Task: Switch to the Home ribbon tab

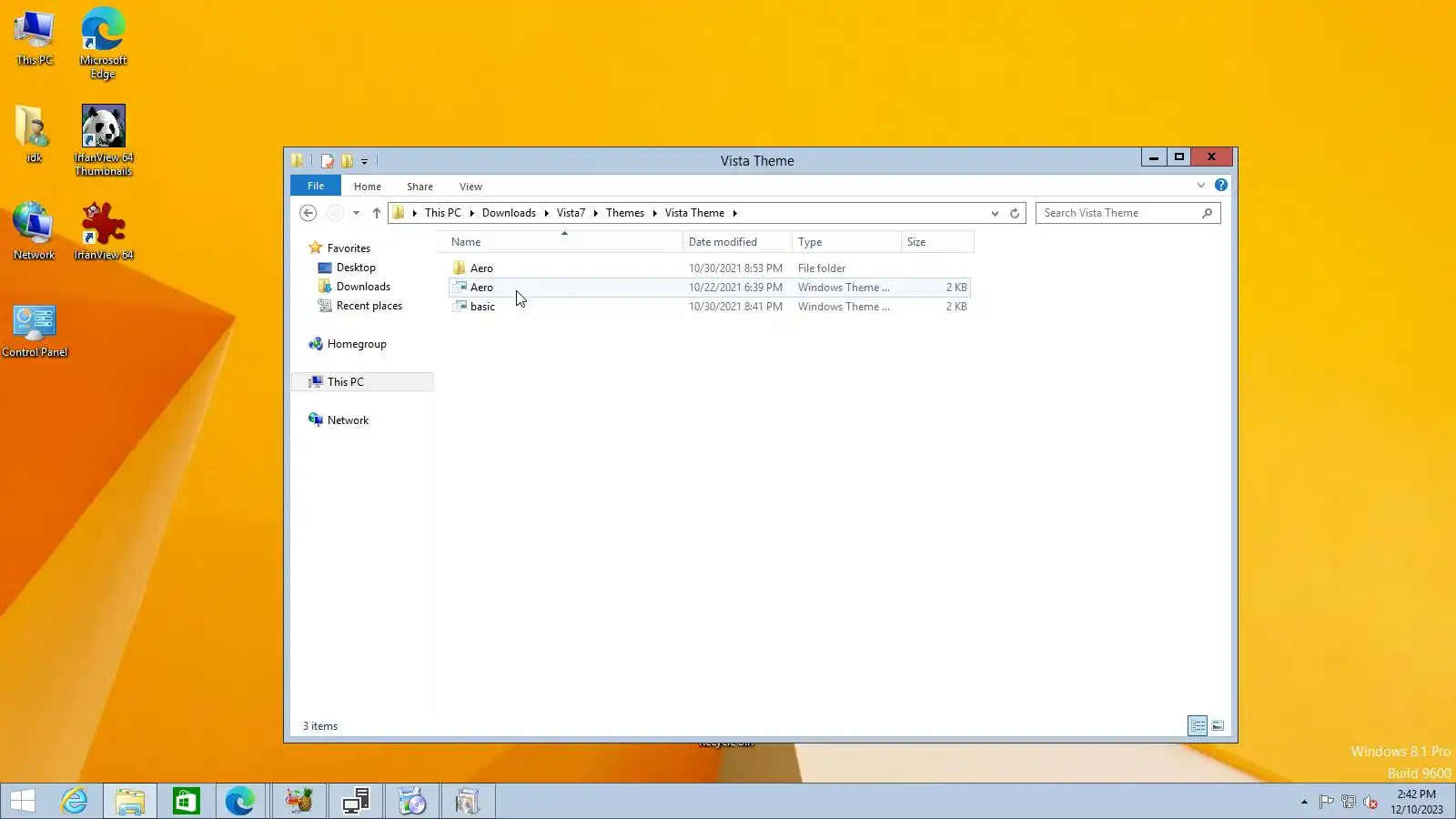Action: [368, 187]
